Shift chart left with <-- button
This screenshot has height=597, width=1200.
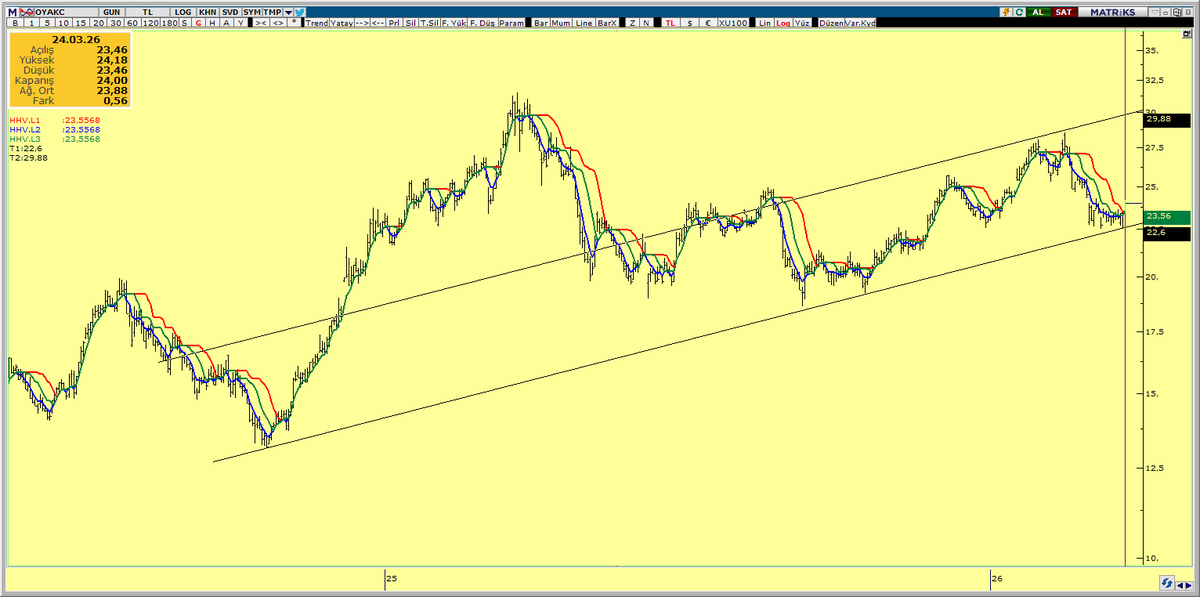pyautogui.click(x=378, y=23)
